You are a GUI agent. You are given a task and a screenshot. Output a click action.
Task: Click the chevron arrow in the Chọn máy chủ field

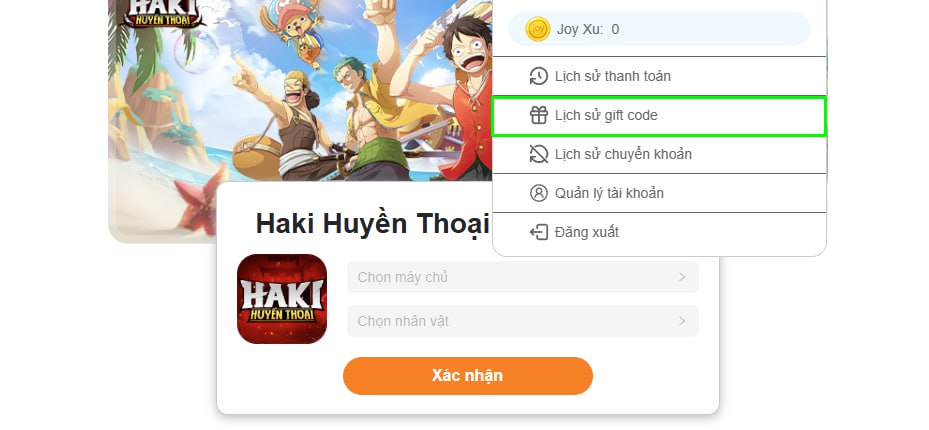[x=682, y=277]
